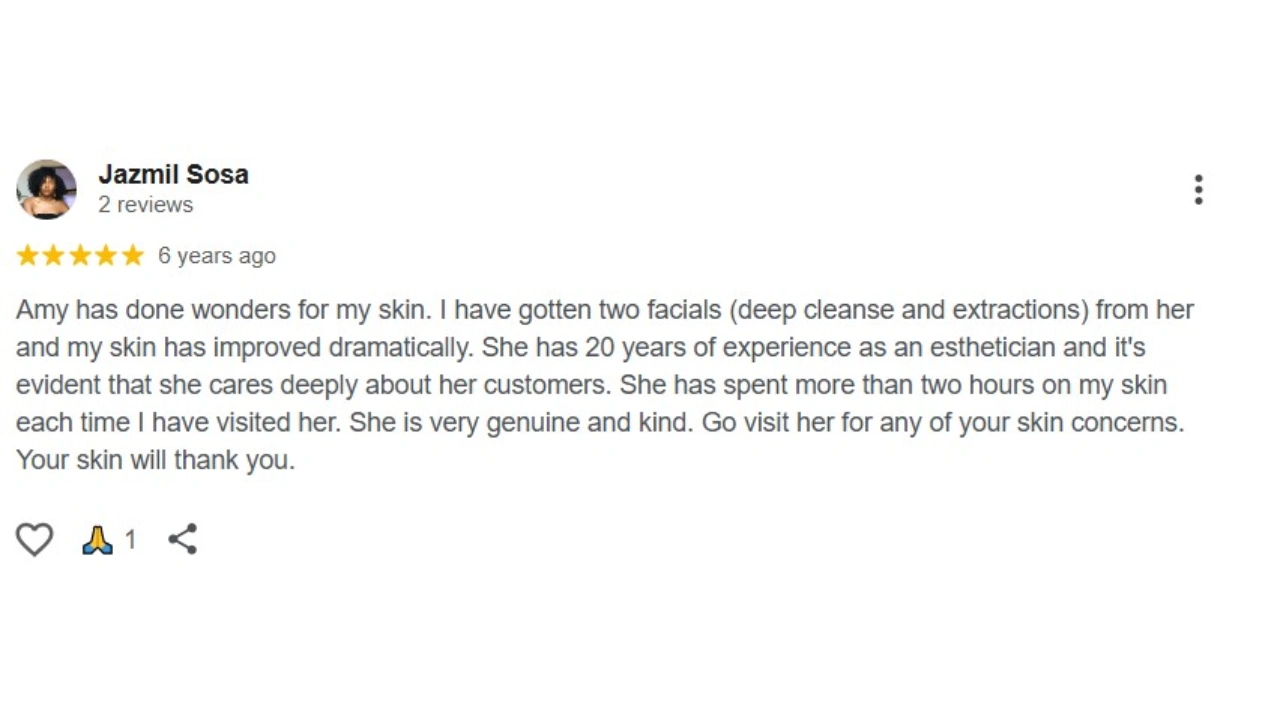Viewport: 1280px width, 720px height.
Task: Click the phrase "(deep cleanse and extractions)"
Action: [908, 310]
